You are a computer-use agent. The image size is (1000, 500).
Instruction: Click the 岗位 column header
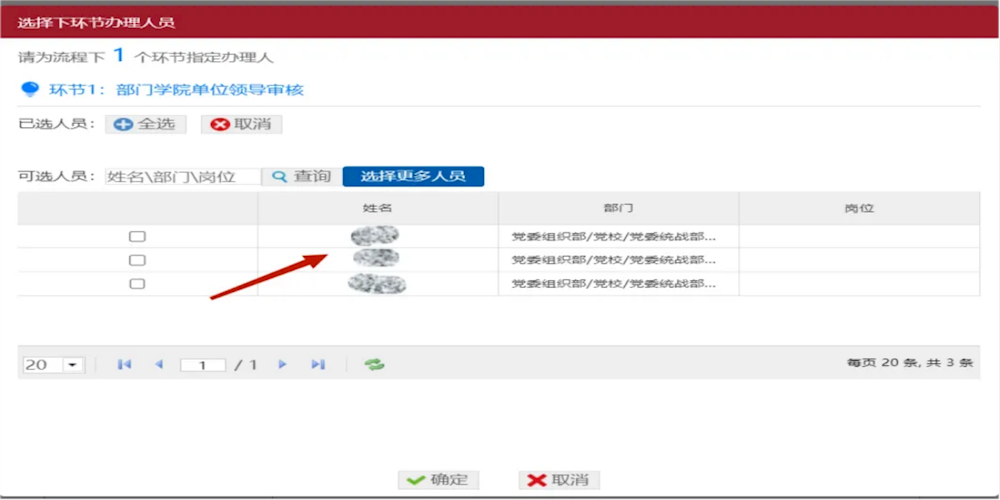coord(859,209)
